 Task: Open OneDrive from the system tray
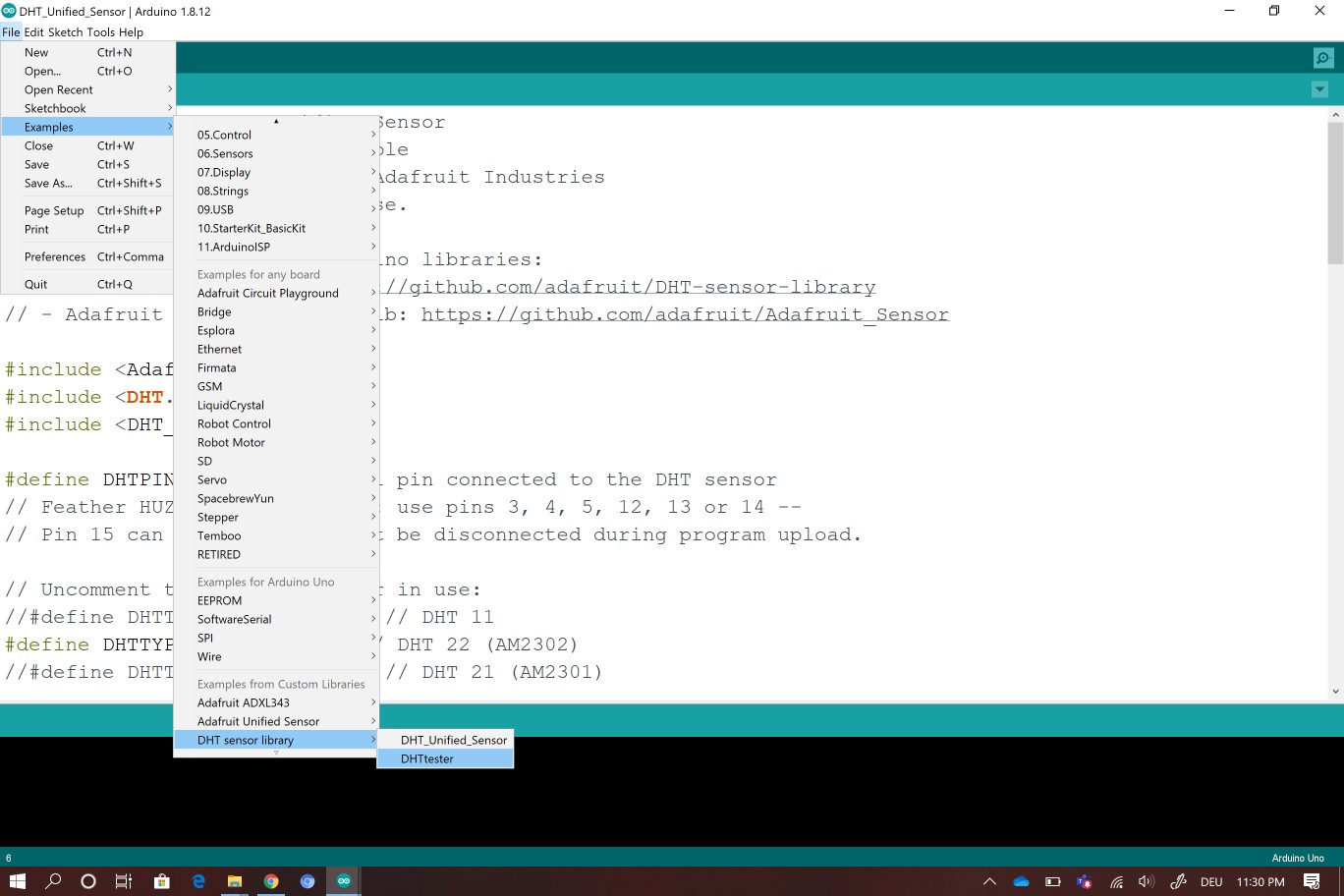pyautogui.click(x=1022, y=881)
